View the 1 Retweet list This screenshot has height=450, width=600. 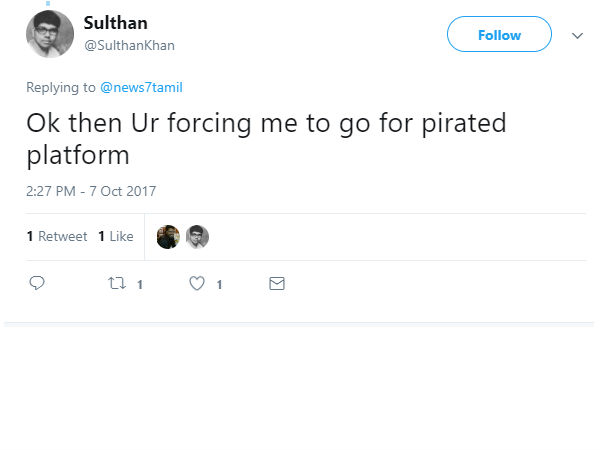[57, 237]
